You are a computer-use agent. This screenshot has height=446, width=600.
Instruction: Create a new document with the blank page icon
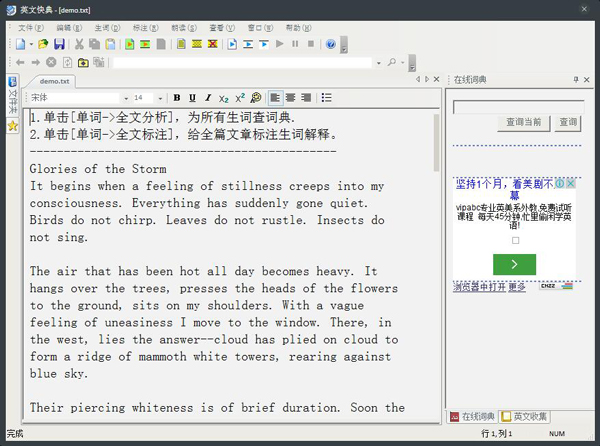(x=20, y=44)
